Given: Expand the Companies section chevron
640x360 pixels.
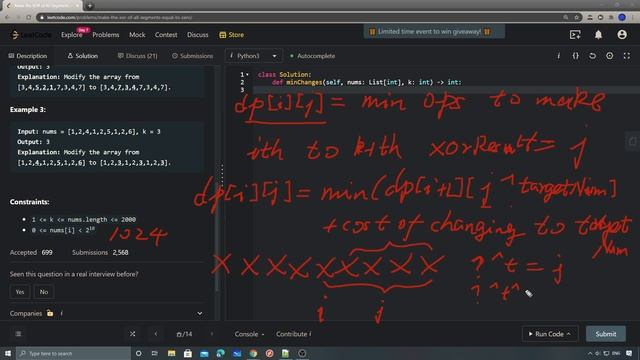Looking at the screenshot, I should pos(200,313).
